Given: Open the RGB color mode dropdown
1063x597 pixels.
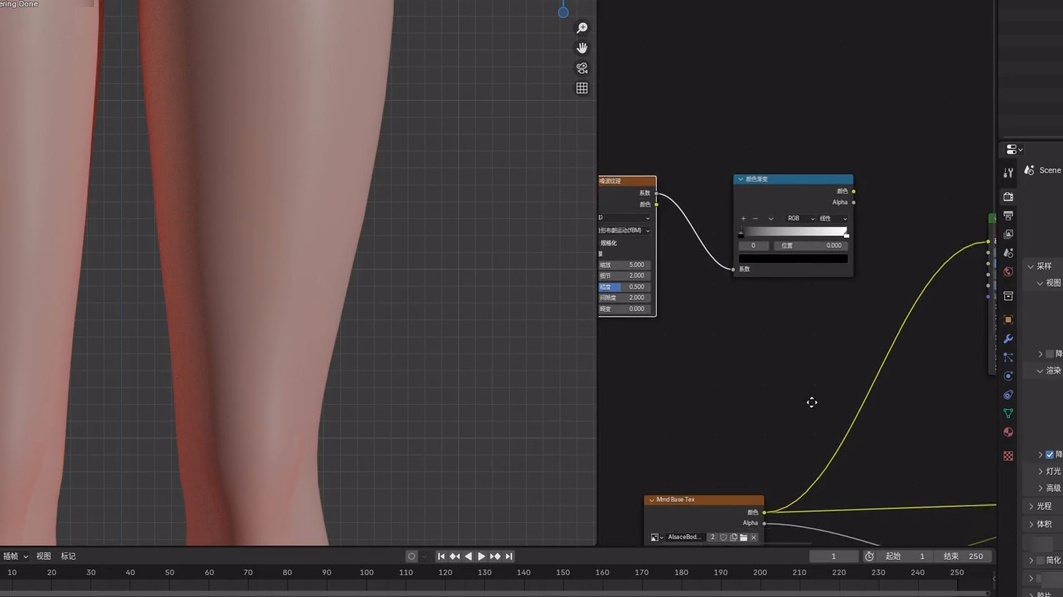Looking at the screenshot, I should pyautogui.click(x=800, y=218).
